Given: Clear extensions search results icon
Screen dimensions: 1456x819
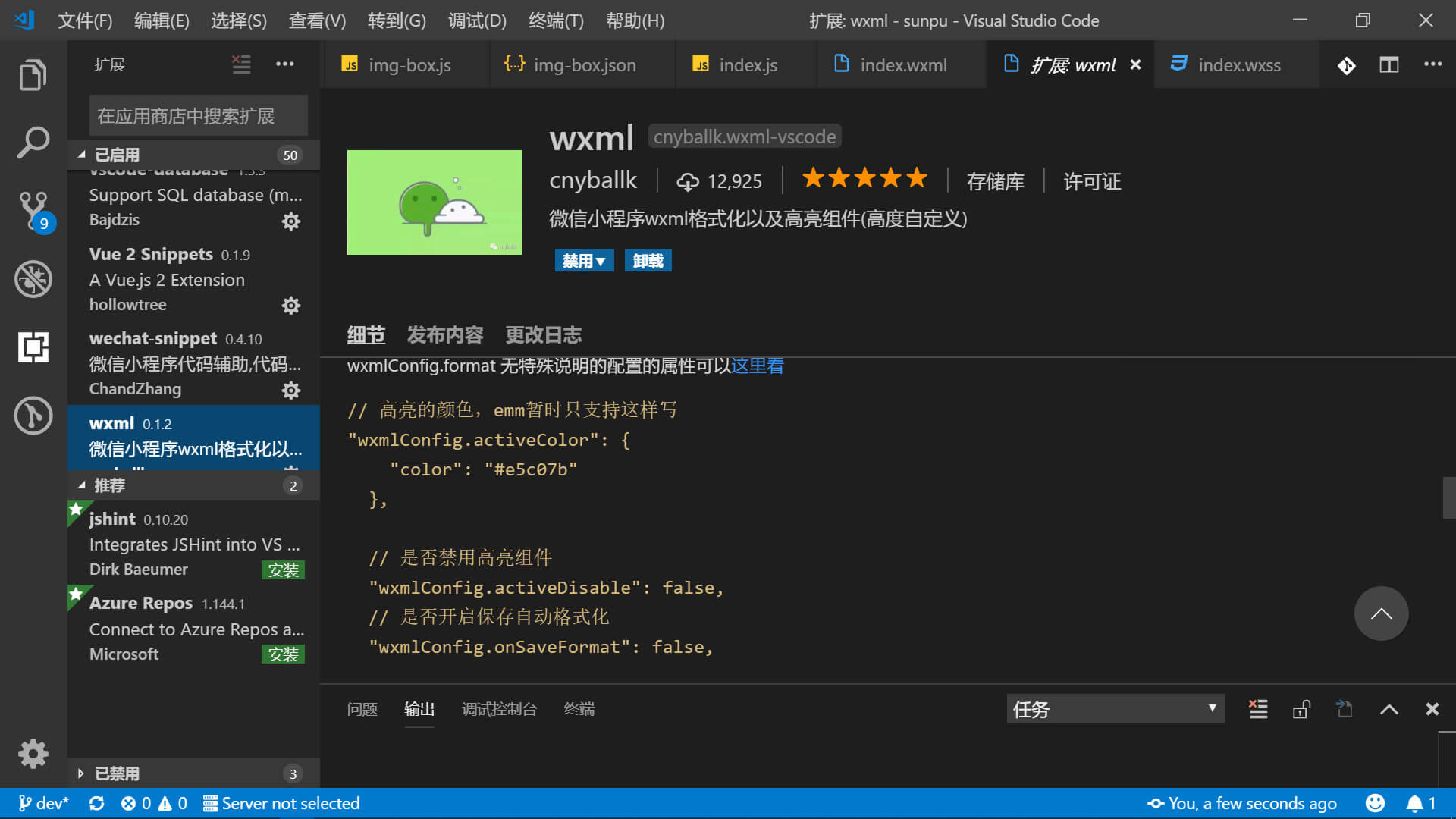Looking at the screenshot, I should pyautogui.click(x=241, y=64).
